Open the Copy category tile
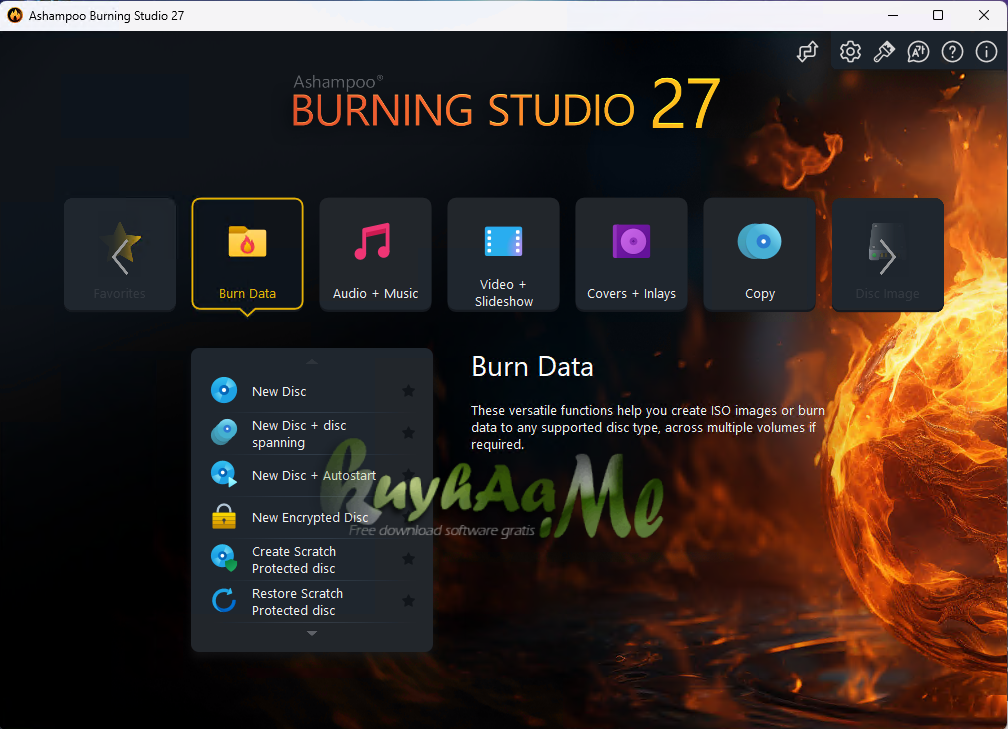Image resolution: width=1008 pixels, height=729 pixels. pyautogui.click(x=759, y=254)
